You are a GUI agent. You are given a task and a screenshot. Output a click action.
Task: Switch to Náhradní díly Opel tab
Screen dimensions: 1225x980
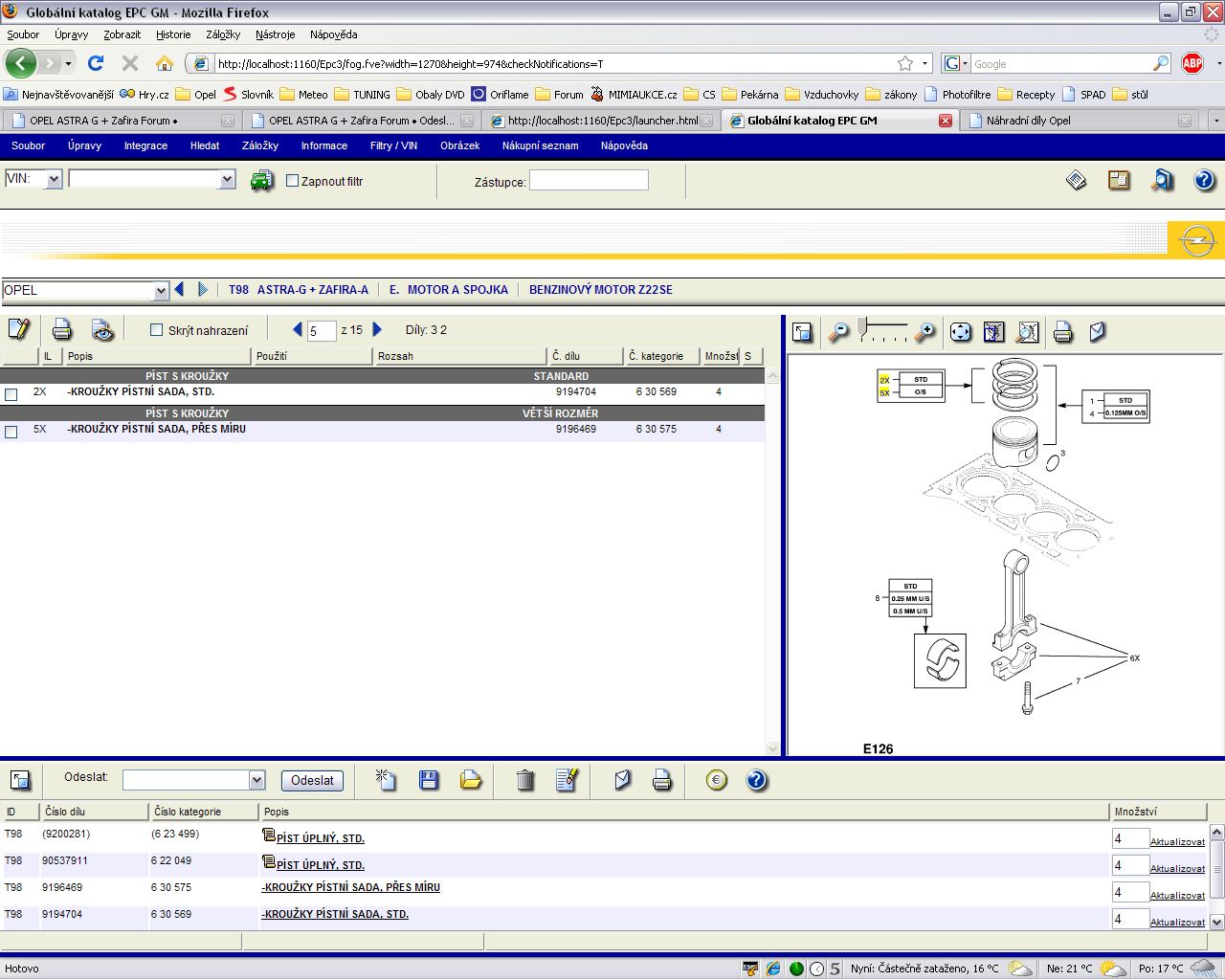[1028, 121]
